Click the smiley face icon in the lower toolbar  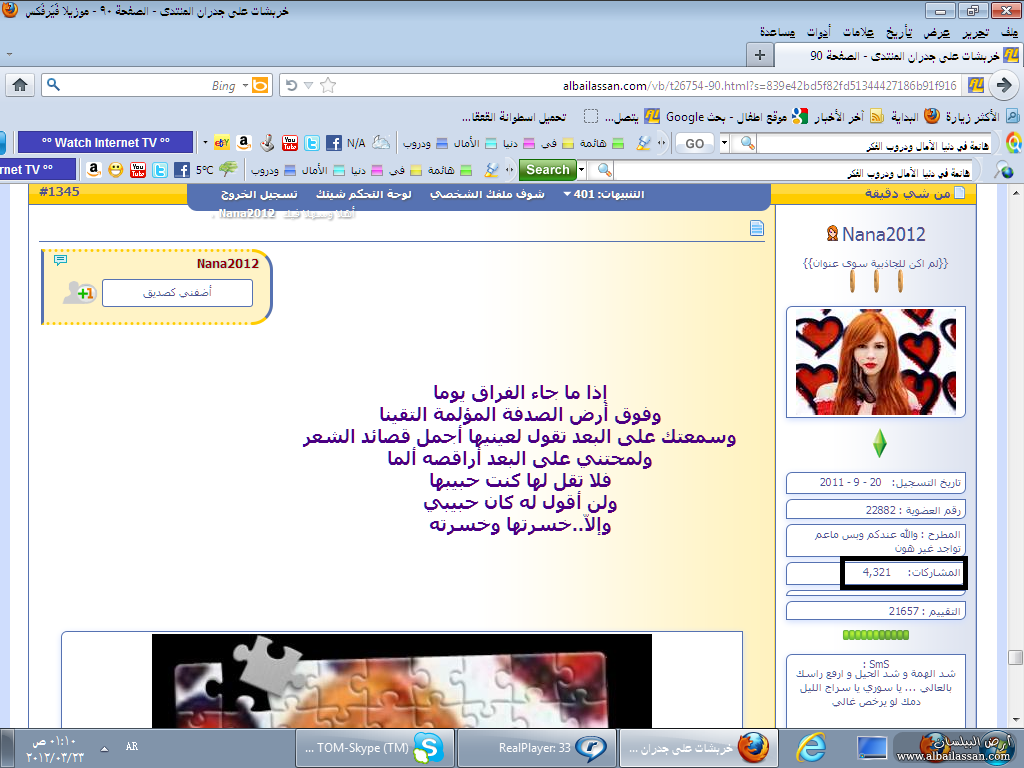(x=116, y=170)
